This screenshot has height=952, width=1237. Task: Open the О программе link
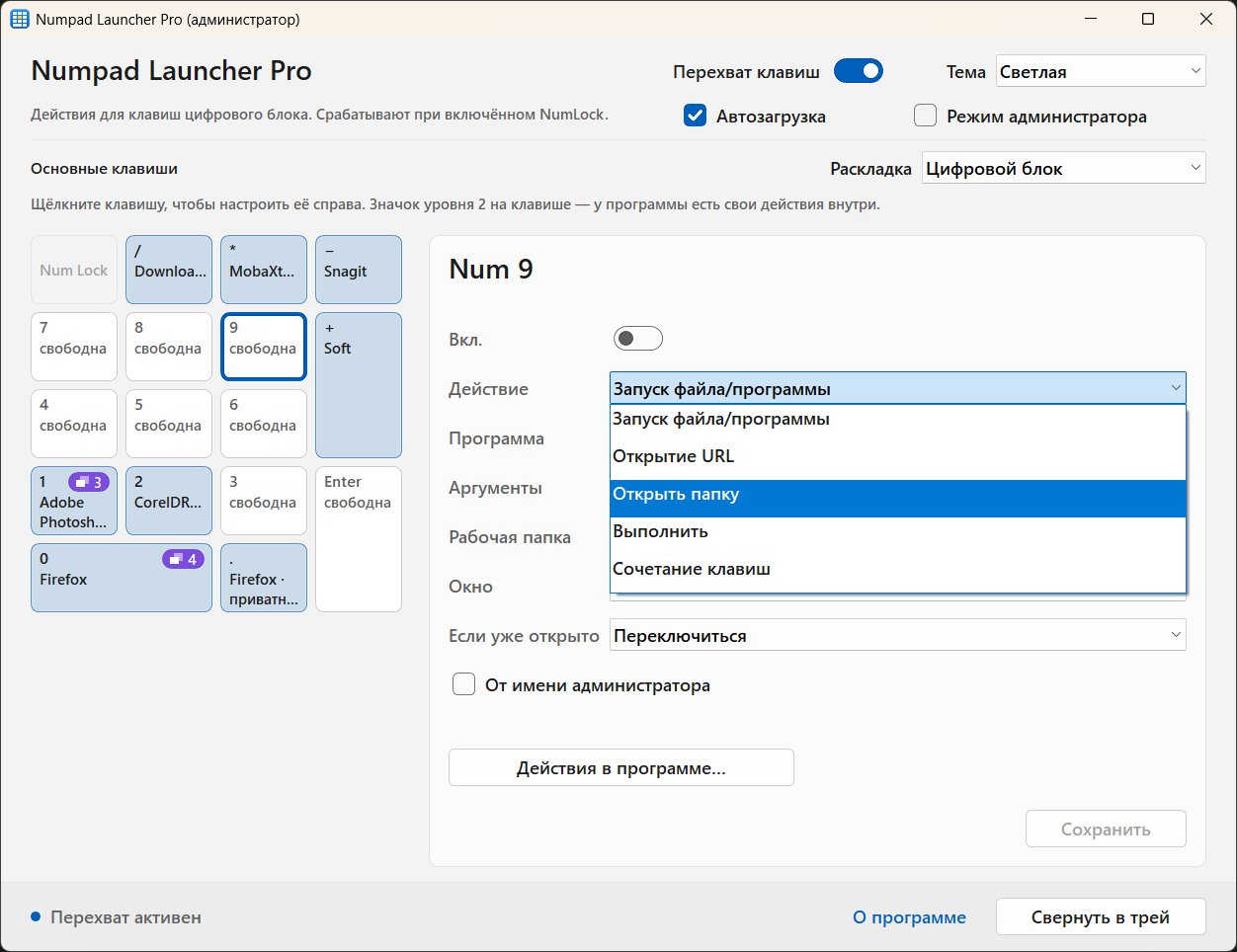[x=909, y=917]
